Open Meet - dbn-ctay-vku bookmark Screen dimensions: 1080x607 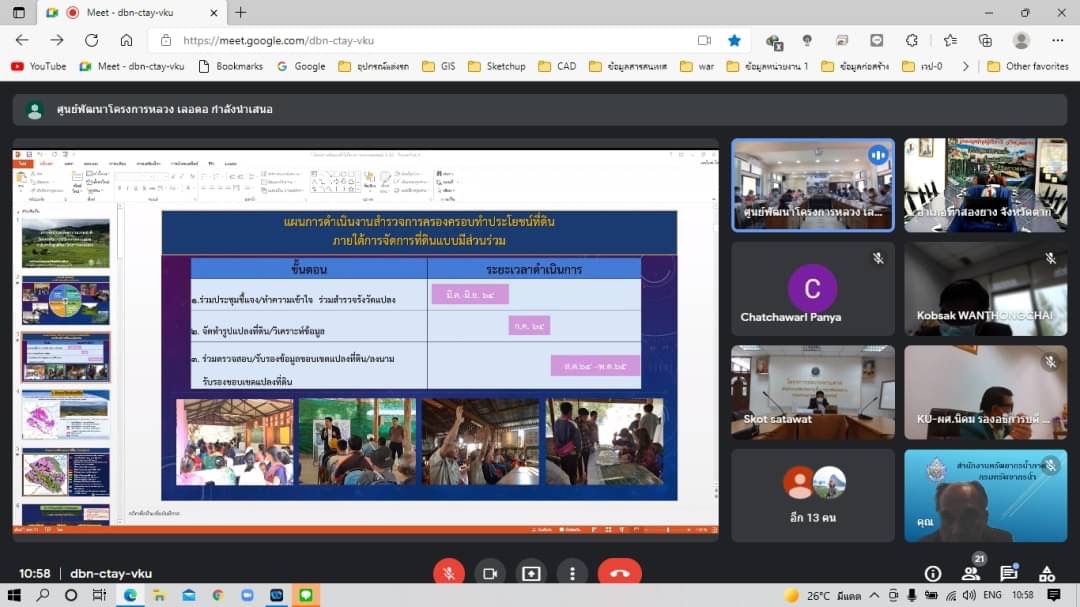(132, 66)
